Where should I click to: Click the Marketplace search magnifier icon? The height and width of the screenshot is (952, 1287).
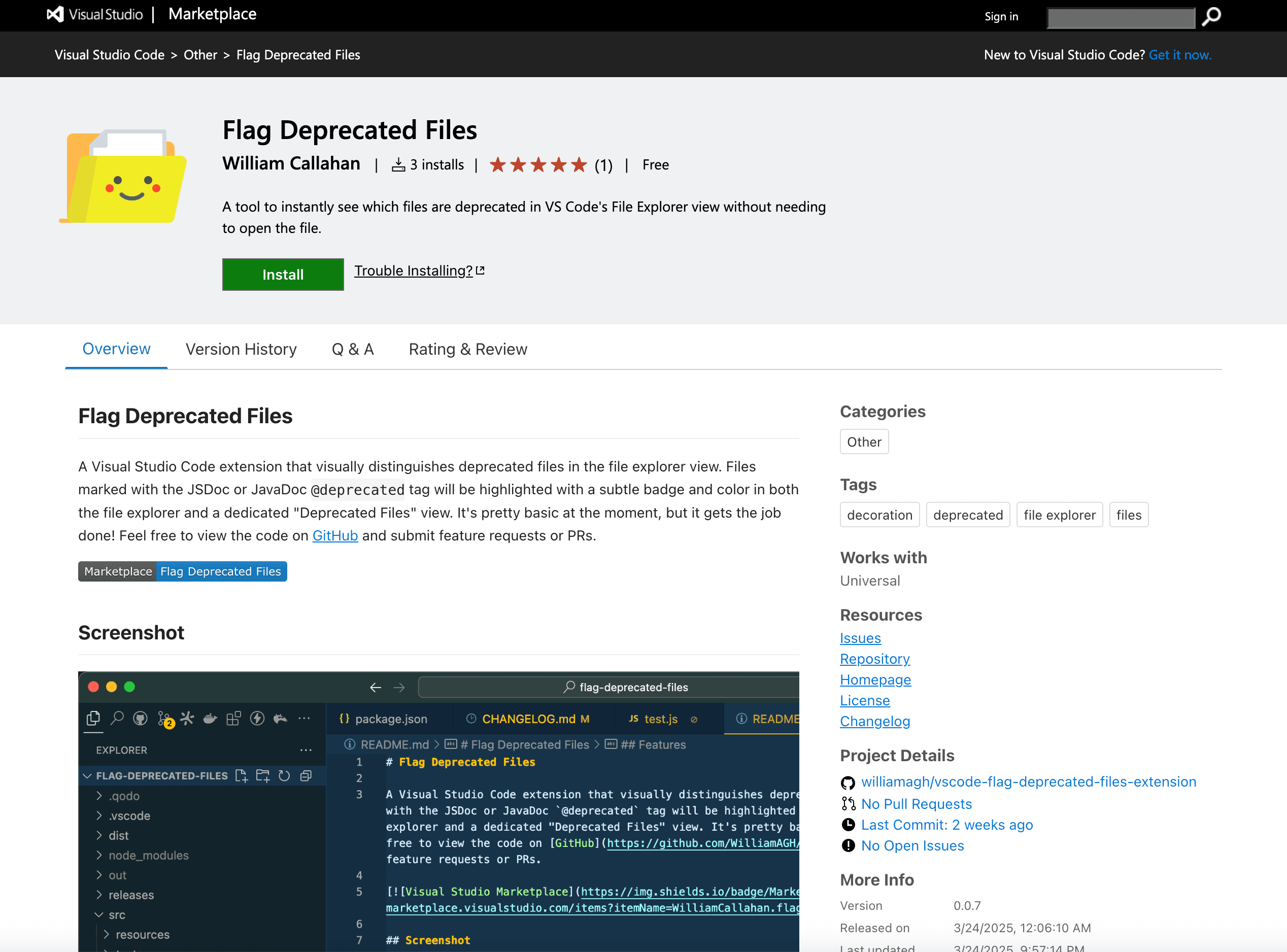(1211, 17)
